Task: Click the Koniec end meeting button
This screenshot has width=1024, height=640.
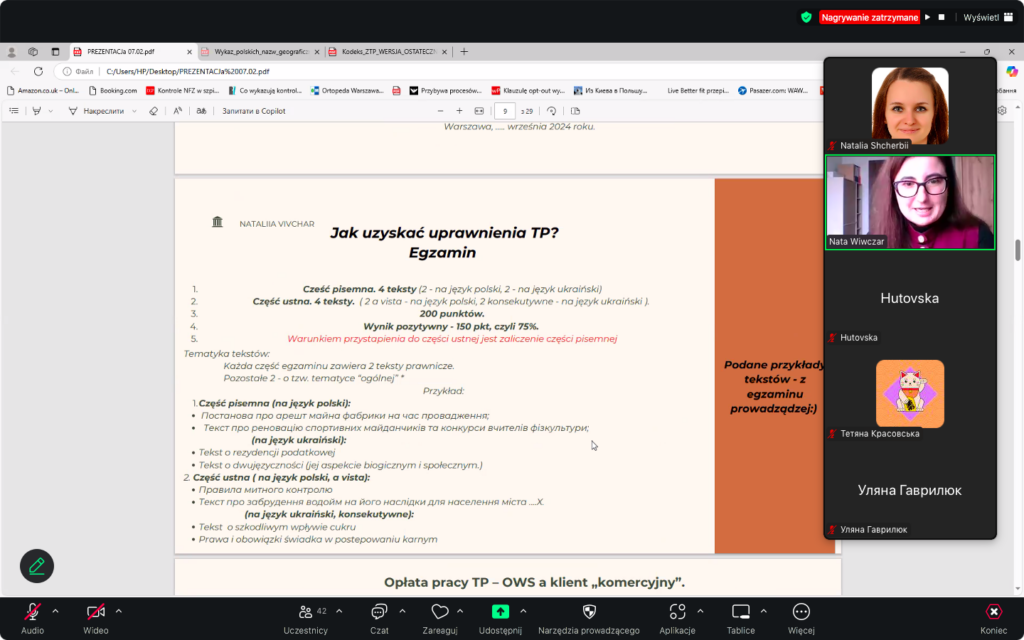Action: (993, 612)
